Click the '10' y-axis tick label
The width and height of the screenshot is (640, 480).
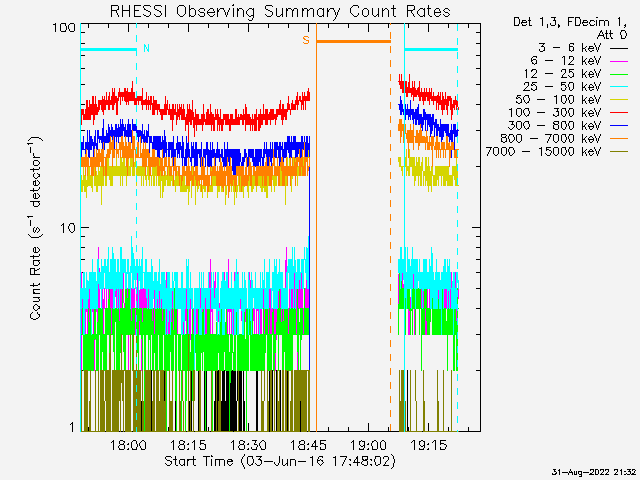(68, 228)
